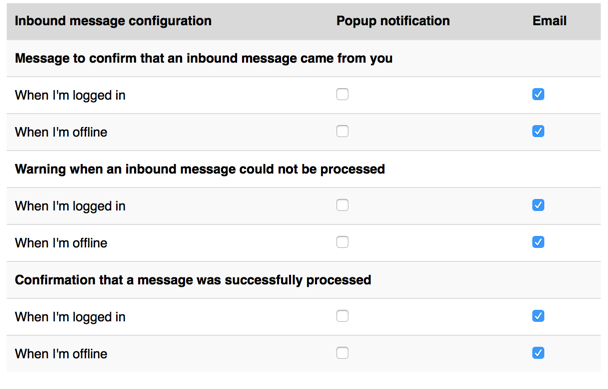Select the 'Confirmation that a message was' heading
Viewport: 608px width, 389px height.
pyautogui.click(x=193, y=280)
